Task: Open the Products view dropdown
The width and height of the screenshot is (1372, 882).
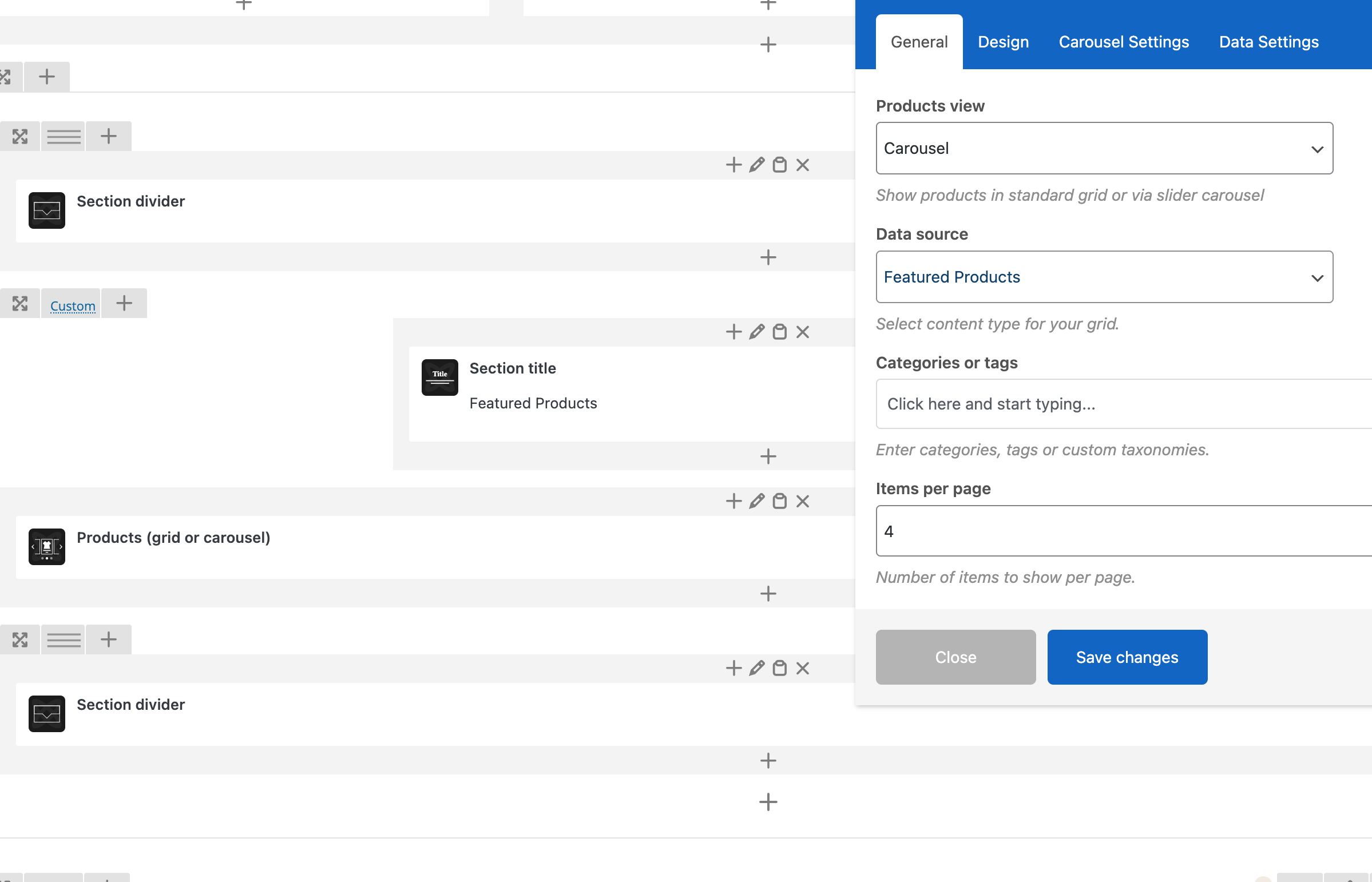Action: click(x=1104, y=148)
